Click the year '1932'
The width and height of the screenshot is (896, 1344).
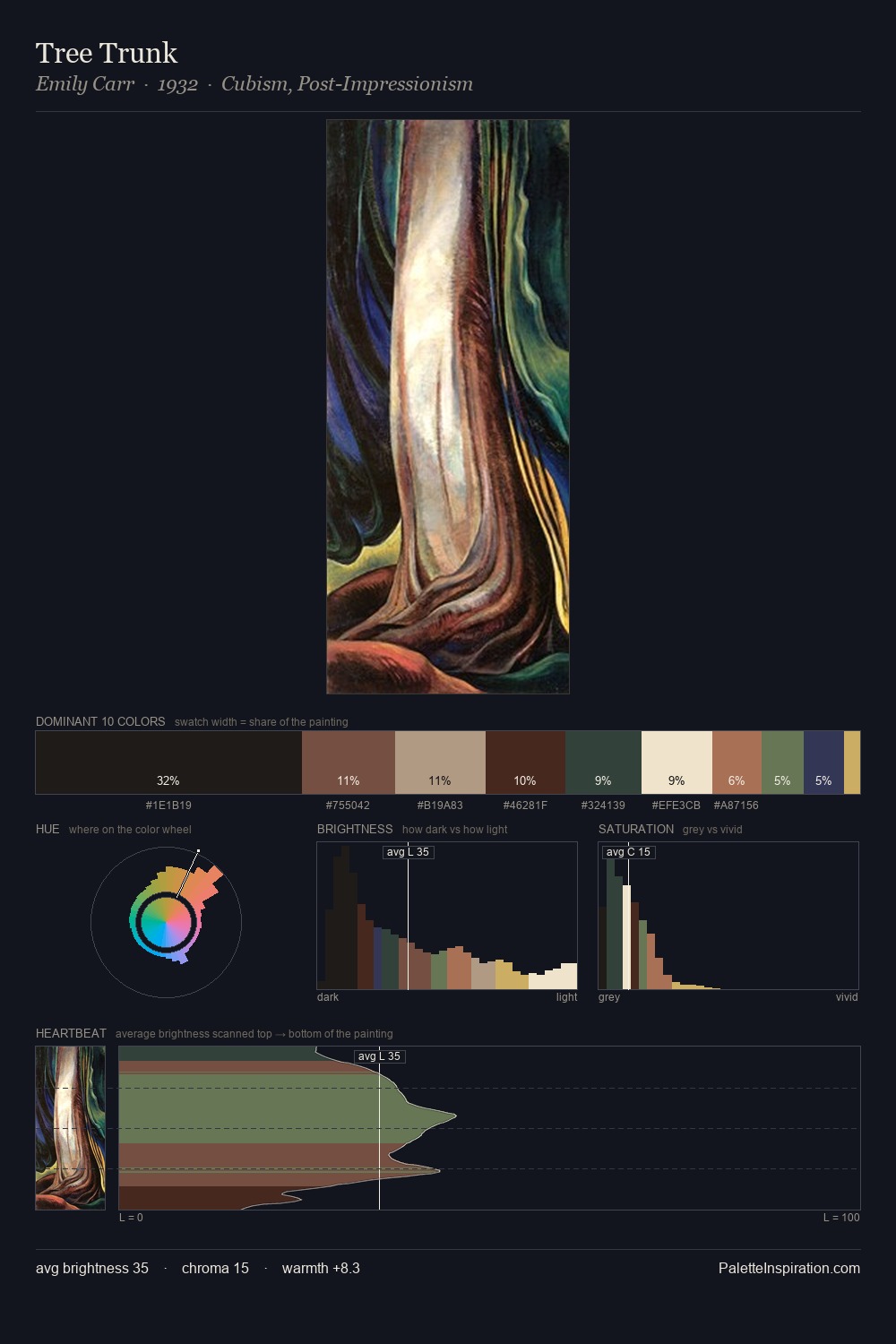[177, 84]
